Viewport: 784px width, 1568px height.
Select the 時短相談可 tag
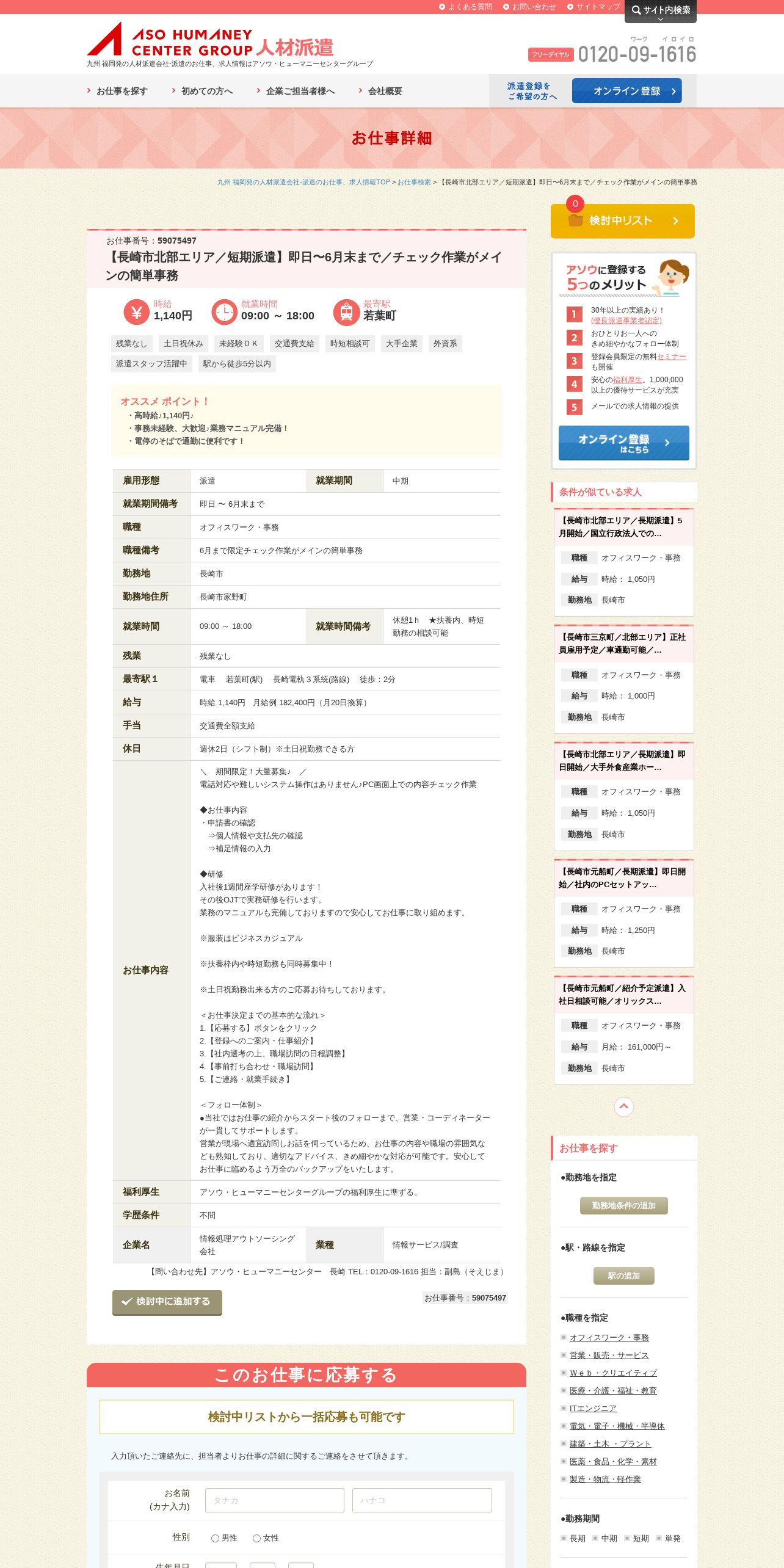click(x=350, y=344)
